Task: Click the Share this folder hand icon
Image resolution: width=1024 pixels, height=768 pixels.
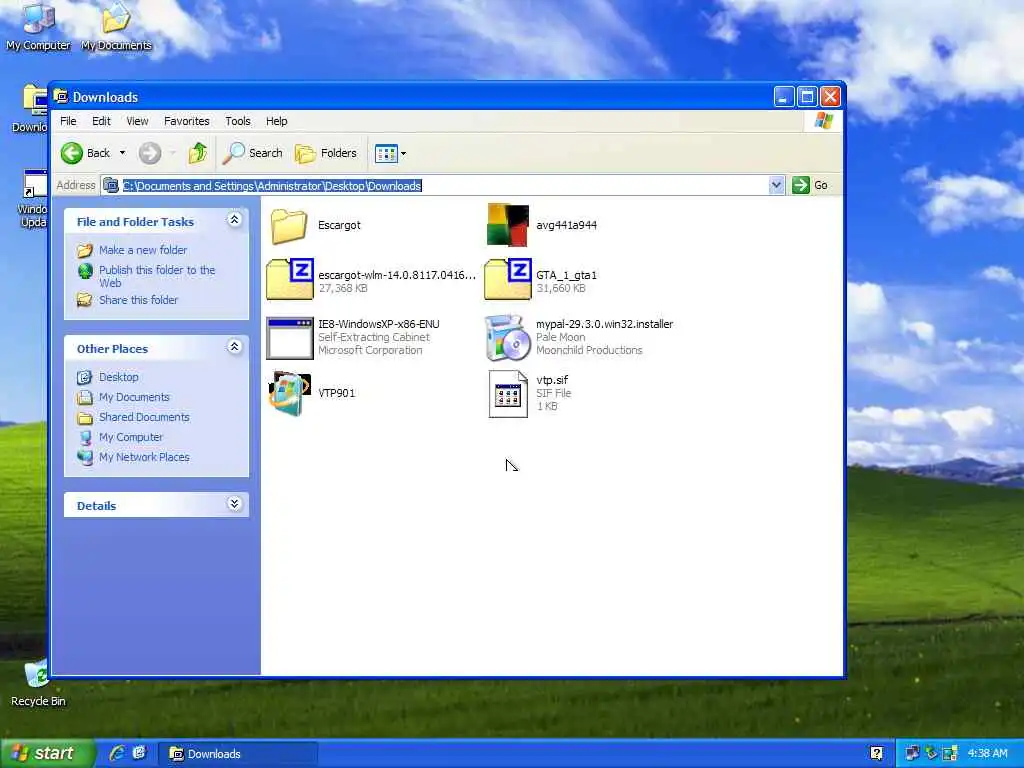Action: click(85, 300)
